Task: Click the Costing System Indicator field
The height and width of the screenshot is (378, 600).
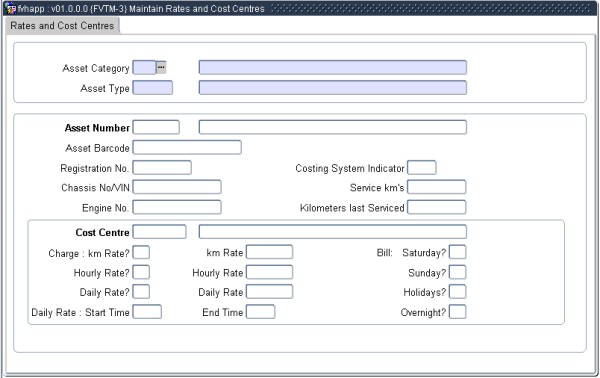Action: pos(422,168)
